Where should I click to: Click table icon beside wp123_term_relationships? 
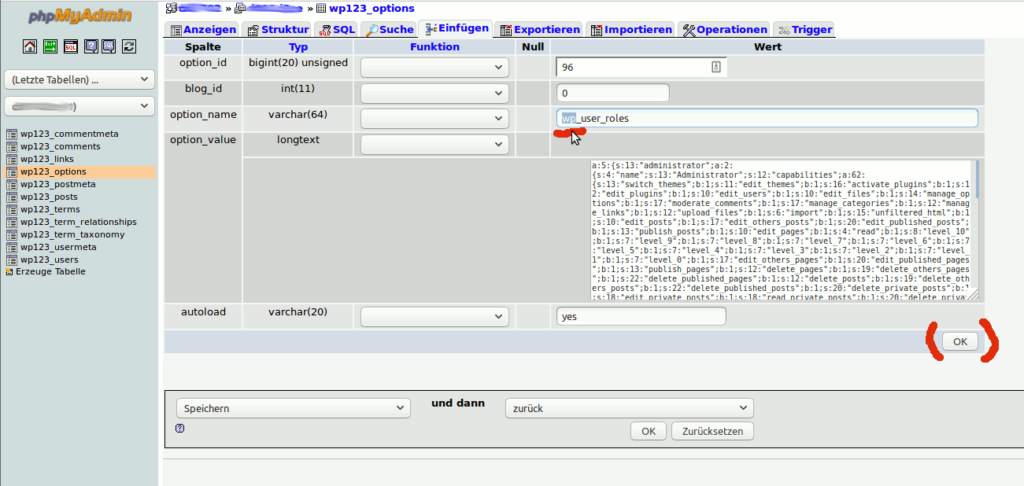(x=11, y=222)
